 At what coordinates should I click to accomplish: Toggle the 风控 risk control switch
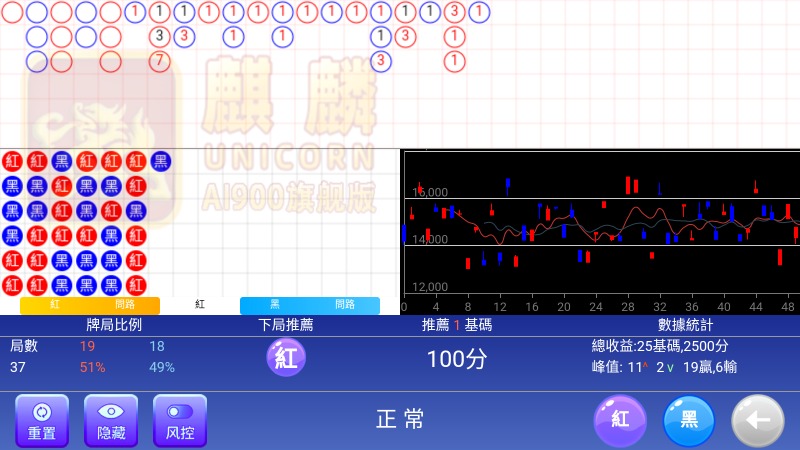click(x=180, y=420)
